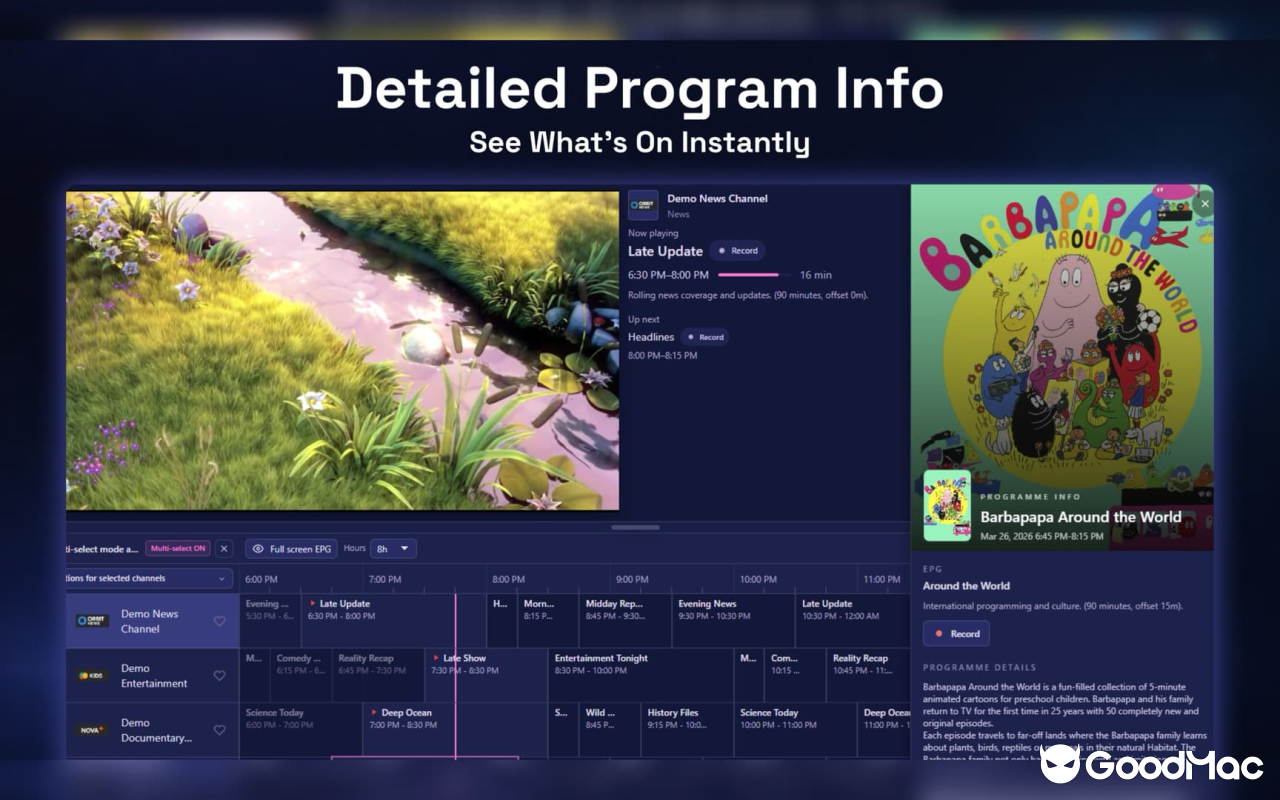This screenshot has width=1280, height=800.
Task: Record the Late Update programme now playing
Action: tap(738, 251)
